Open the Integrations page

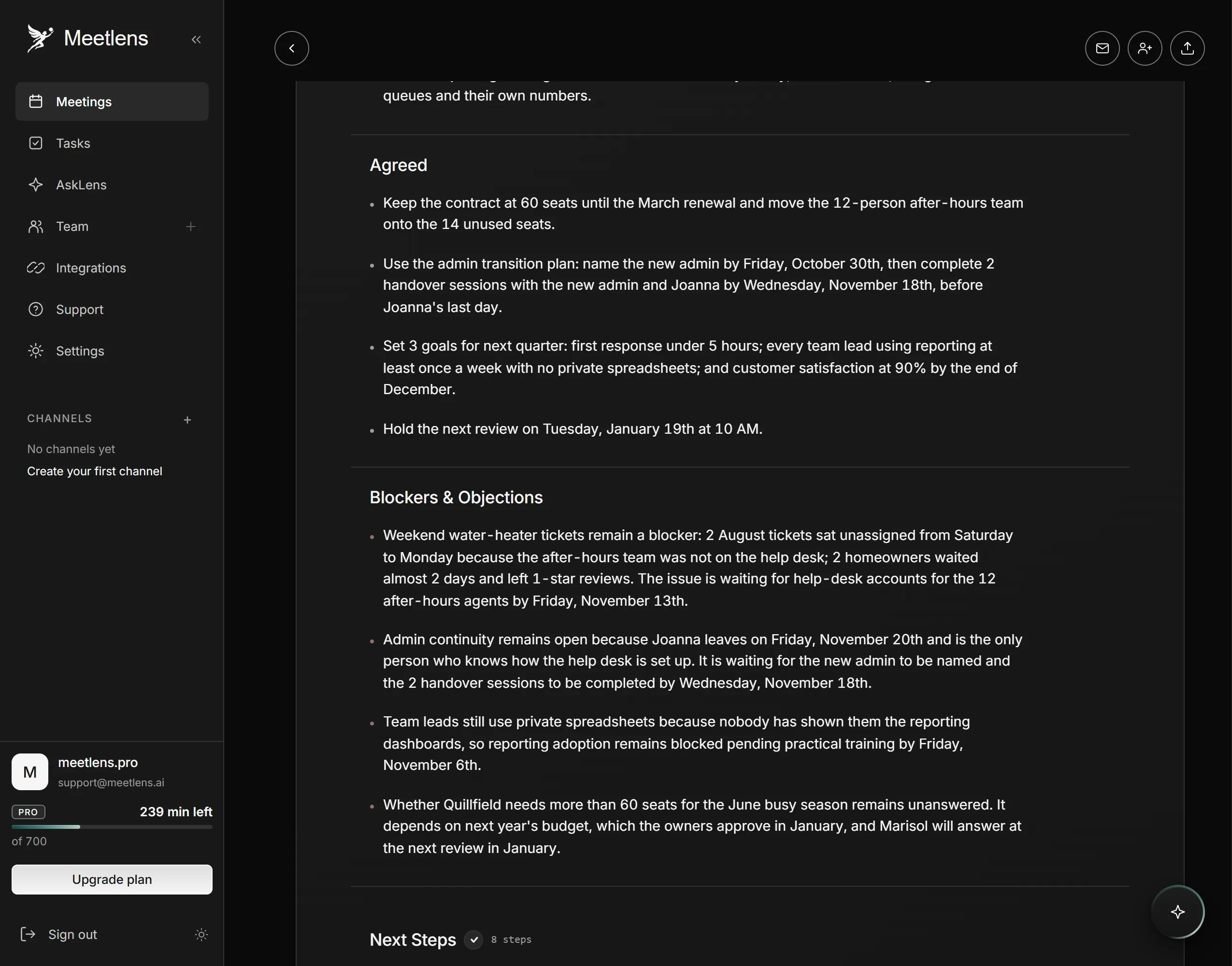112,268
